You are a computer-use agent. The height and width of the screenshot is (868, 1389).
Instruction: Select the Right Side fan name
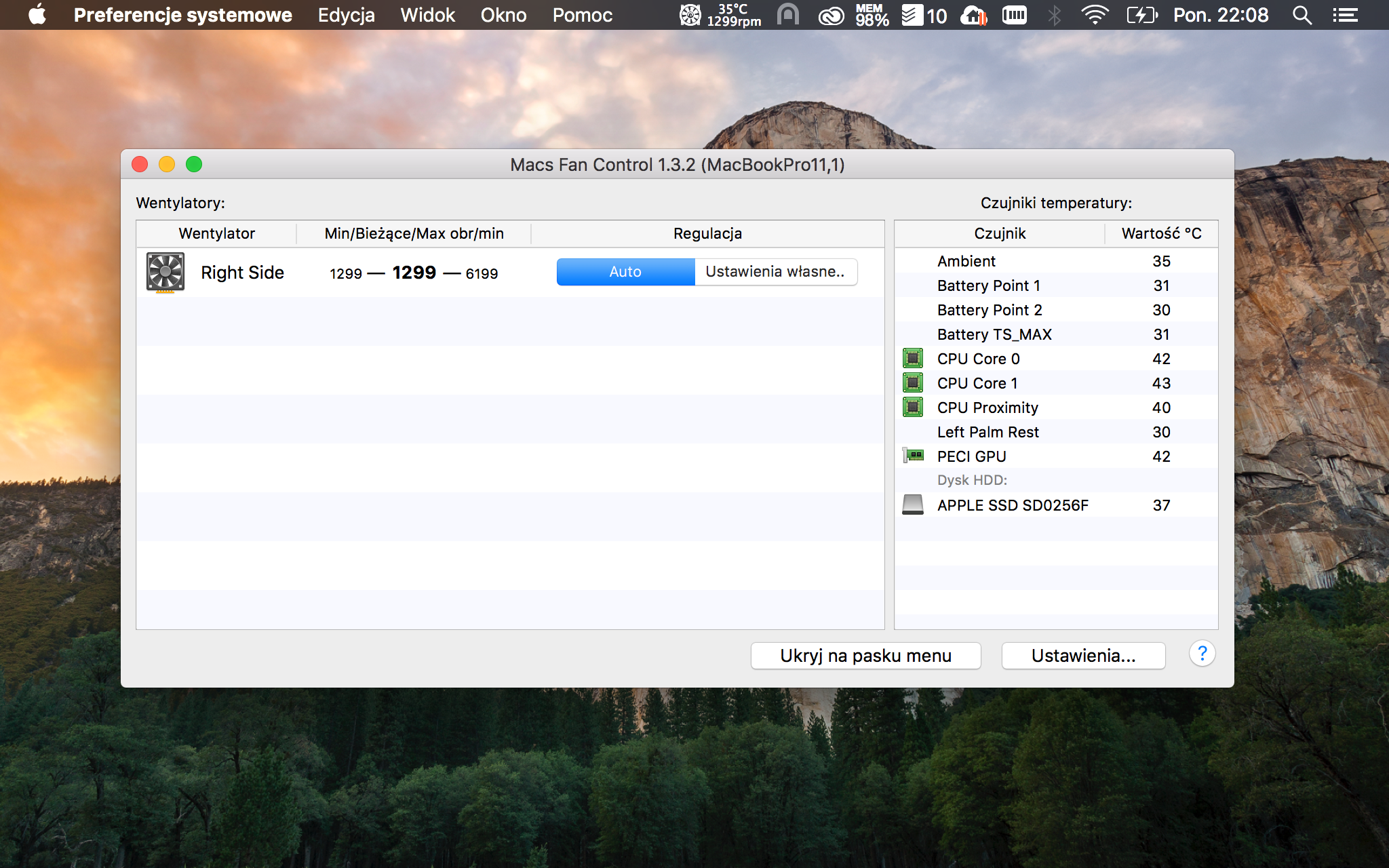point(242,273)
